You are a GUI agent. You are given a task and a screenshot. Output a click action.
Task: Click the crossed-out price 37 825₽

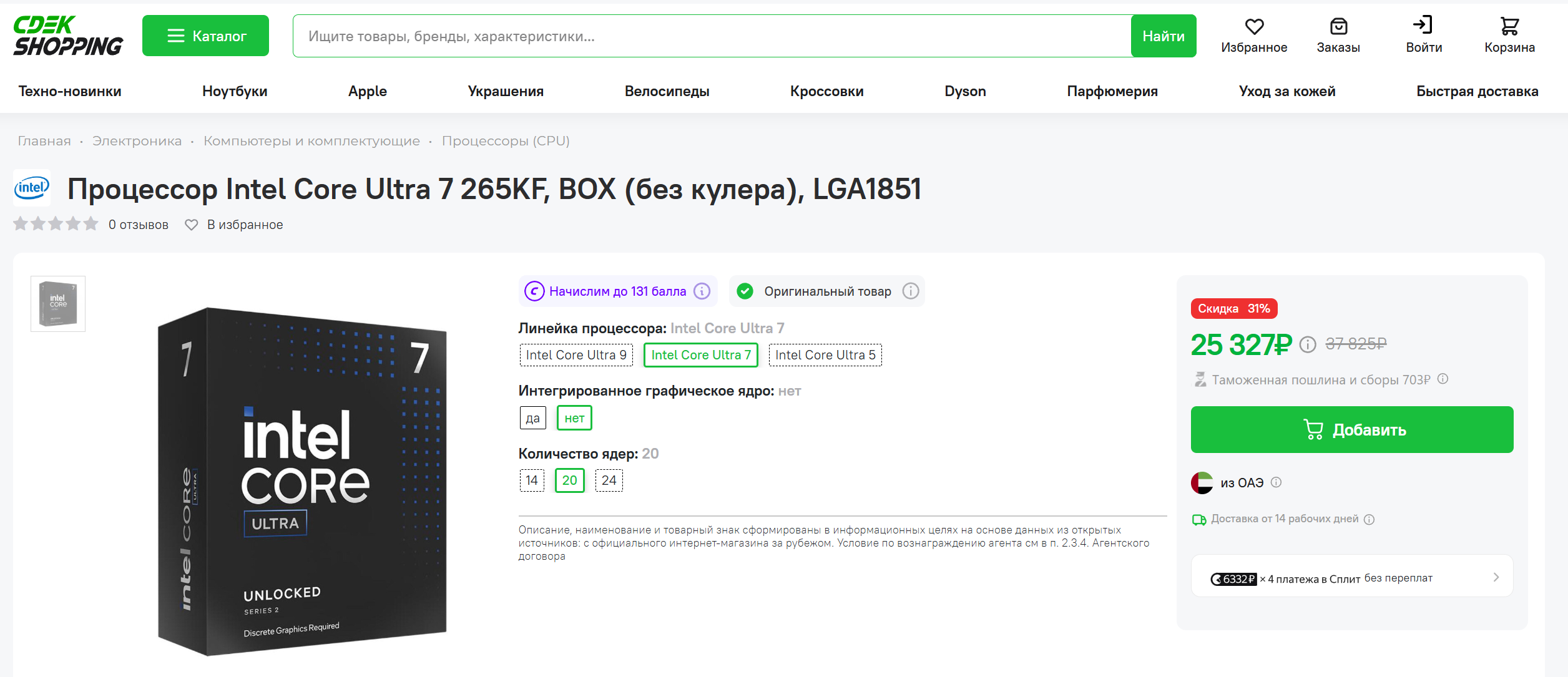1356,344
